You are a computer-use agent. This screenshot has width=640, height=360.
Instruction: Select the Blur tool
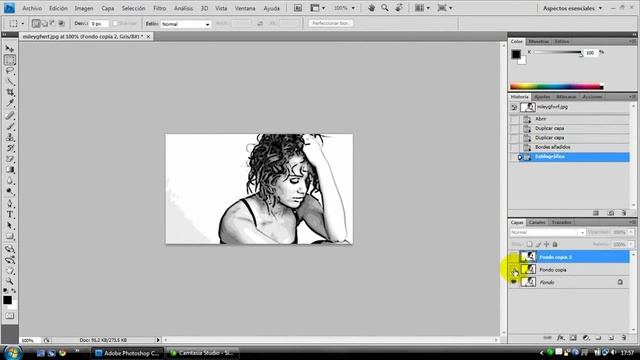click(x=9, y=180)
